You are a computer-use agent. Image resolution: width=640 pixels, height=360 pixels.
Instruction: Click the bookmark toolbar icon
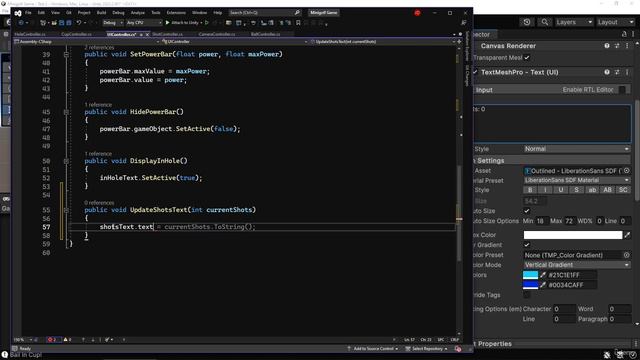[x=298, y=23]
